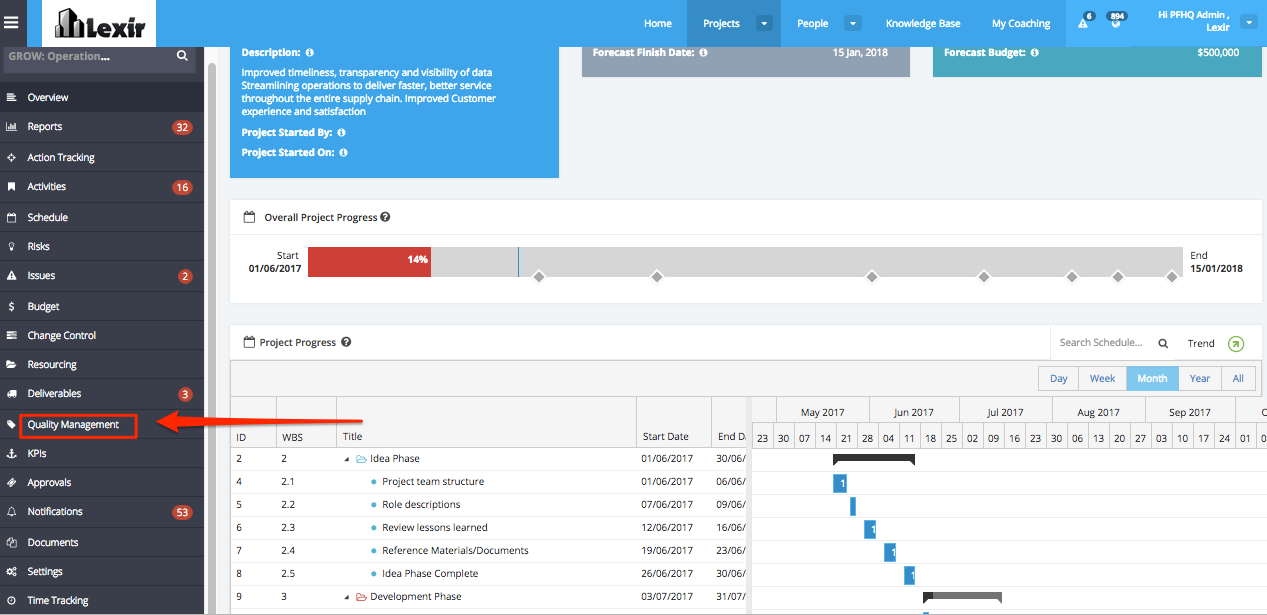This screenshot has width=1267, height=615.
Task: Click the Reports chart icon in sidebar
Action: click(11, 127)
